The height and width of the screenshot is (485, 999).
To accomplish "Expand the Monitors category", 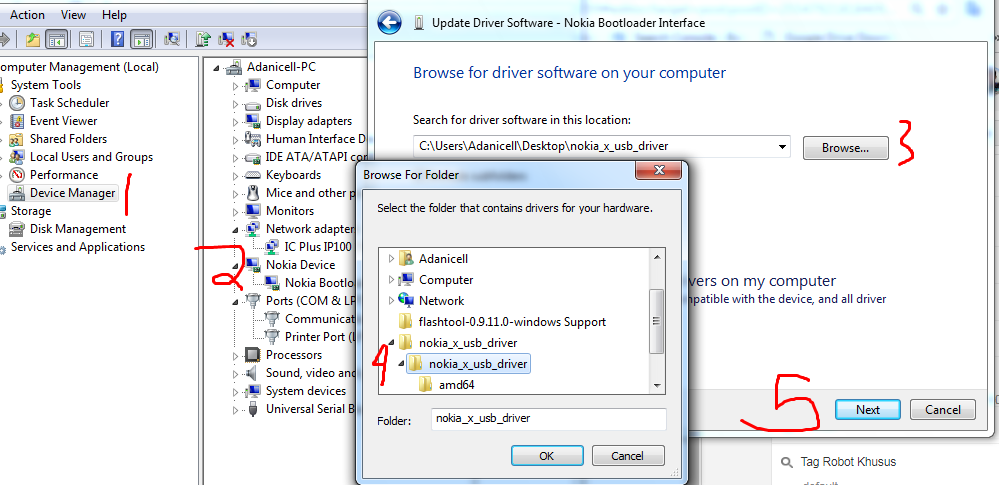I will (x=235, y=211).
